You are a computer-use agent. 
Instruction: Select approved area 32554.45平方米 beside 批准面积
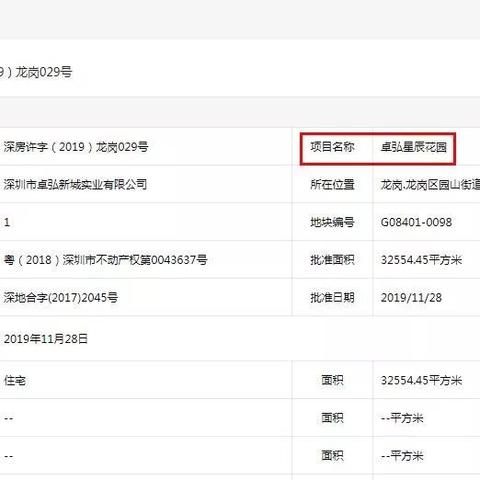(421, 260)
